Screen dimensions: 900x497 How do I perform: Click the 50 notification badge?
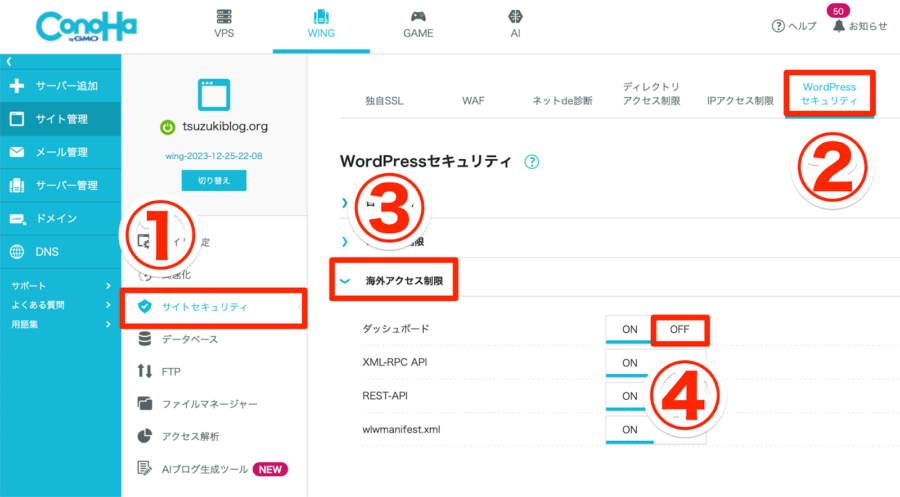coord(838,11)
